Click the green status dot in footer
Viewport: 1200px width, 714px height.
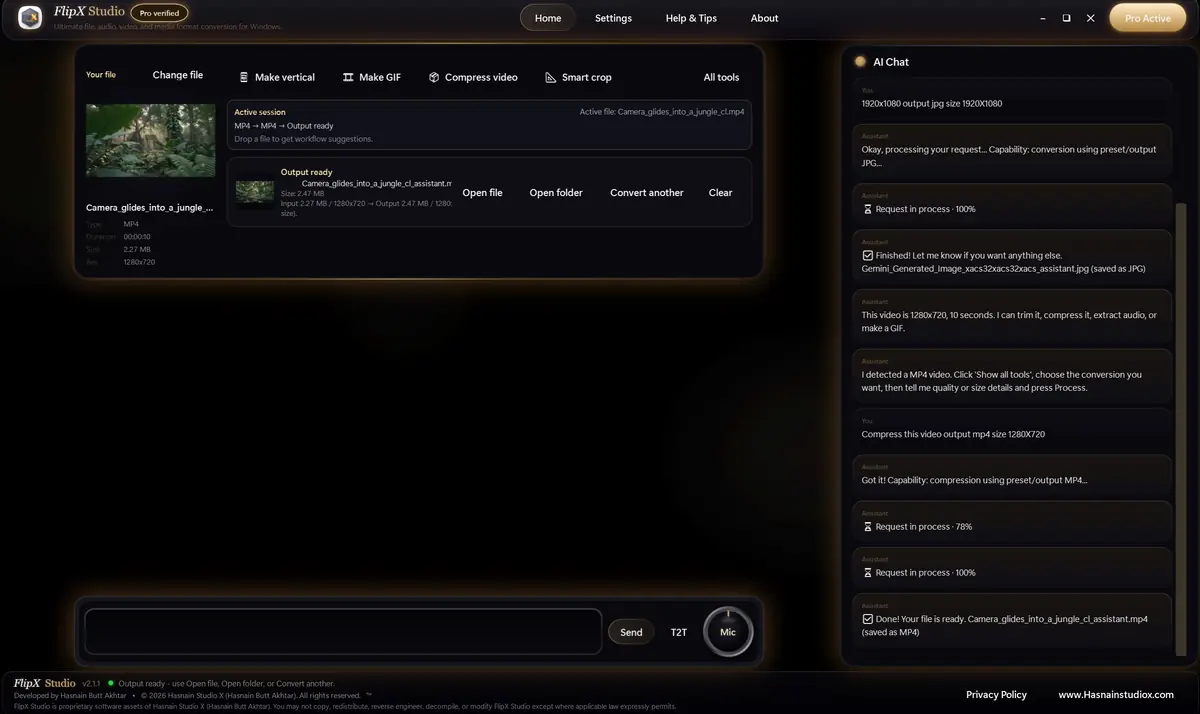110,683
